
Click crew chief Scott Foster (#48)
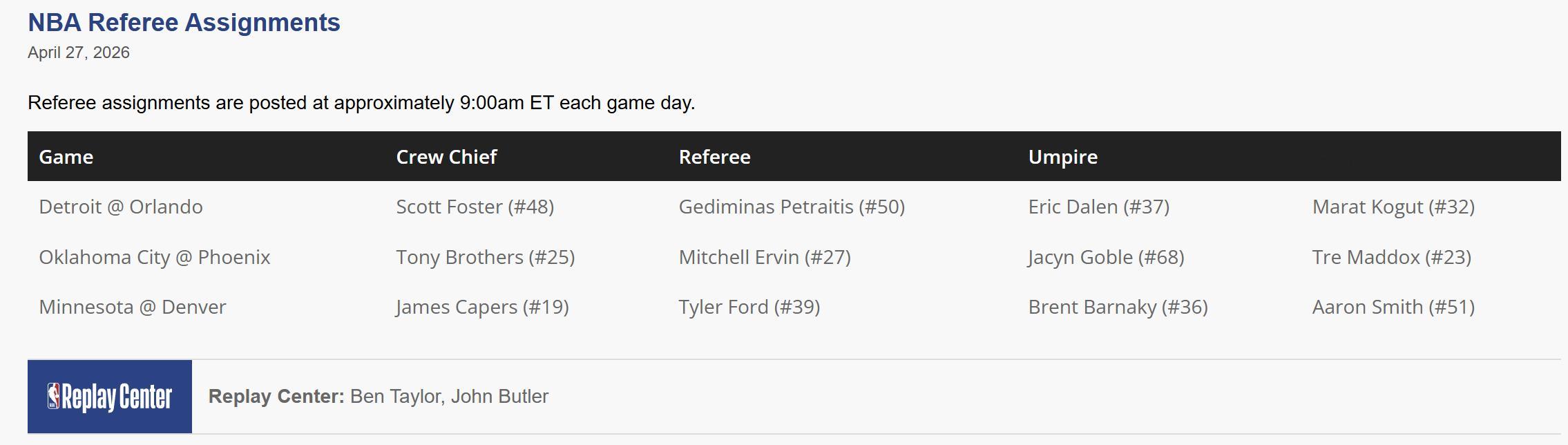click(475, 207)
